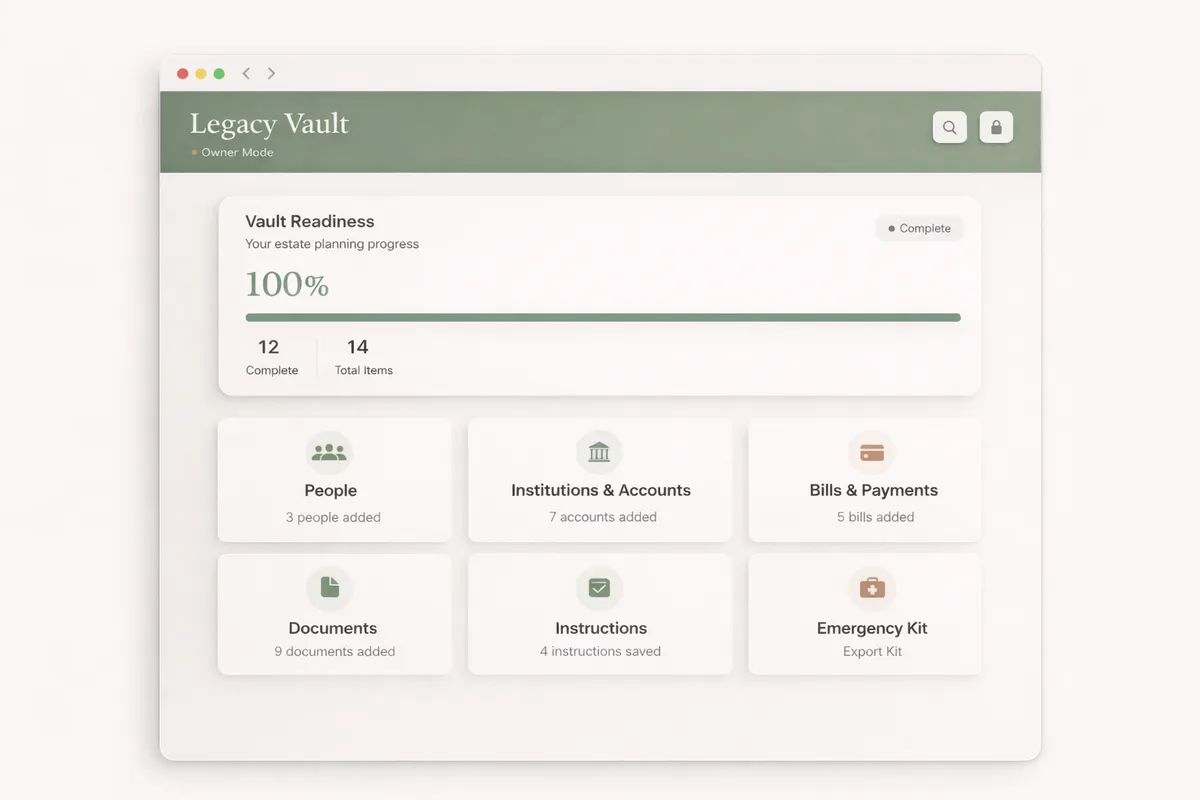Click the Instructions checklist icon

(599, 588)
